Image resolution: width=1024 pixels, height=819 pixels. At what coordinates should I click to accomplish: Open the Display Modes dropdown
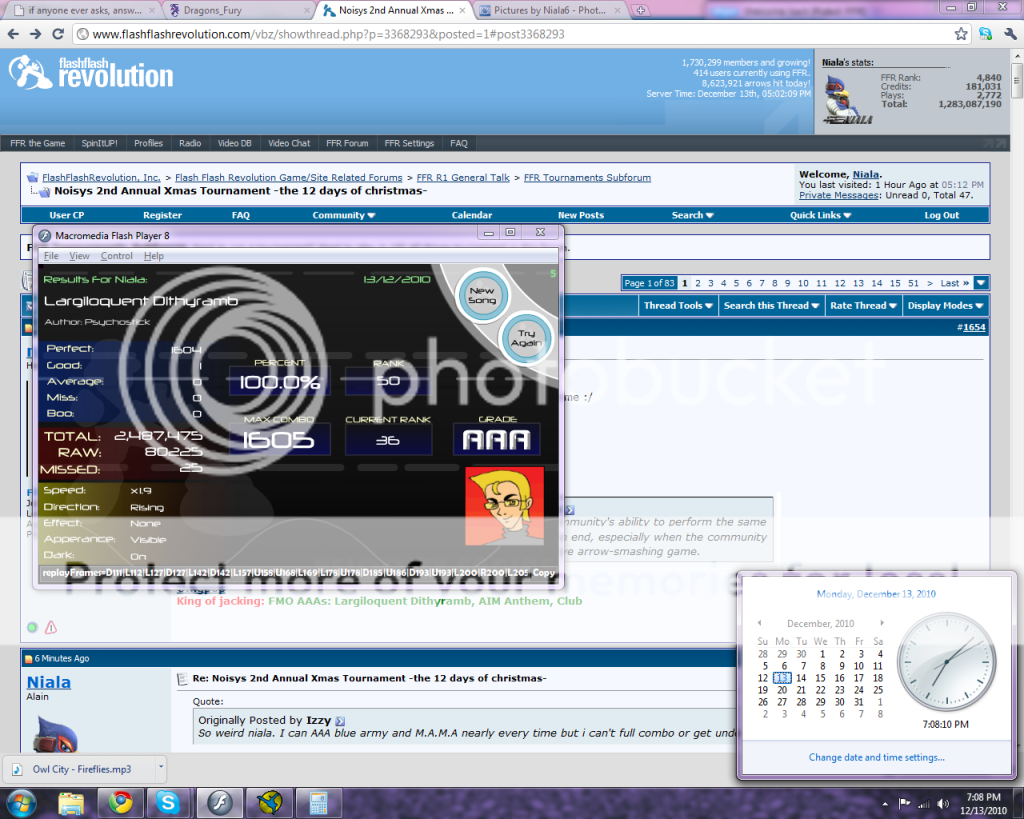pos(945,306)
